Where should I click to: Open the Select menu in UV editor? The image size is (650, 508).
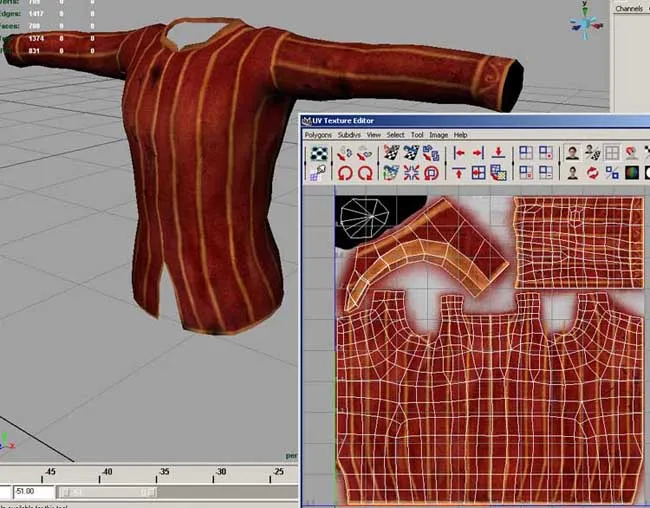396,134
